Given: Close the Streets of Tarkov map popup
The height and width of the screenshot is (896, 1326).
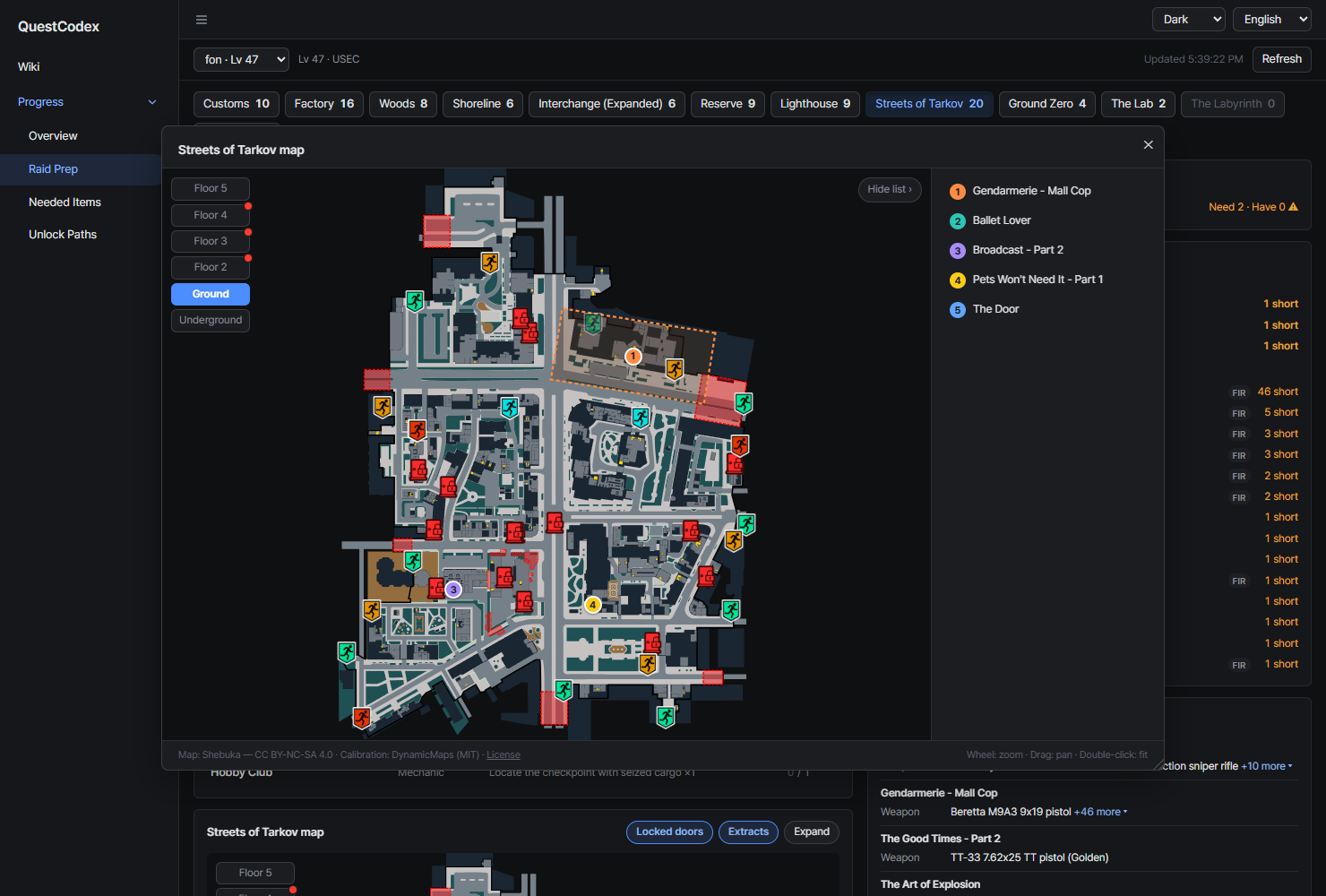Looking at the screenshot, I should click(1148, 145).
